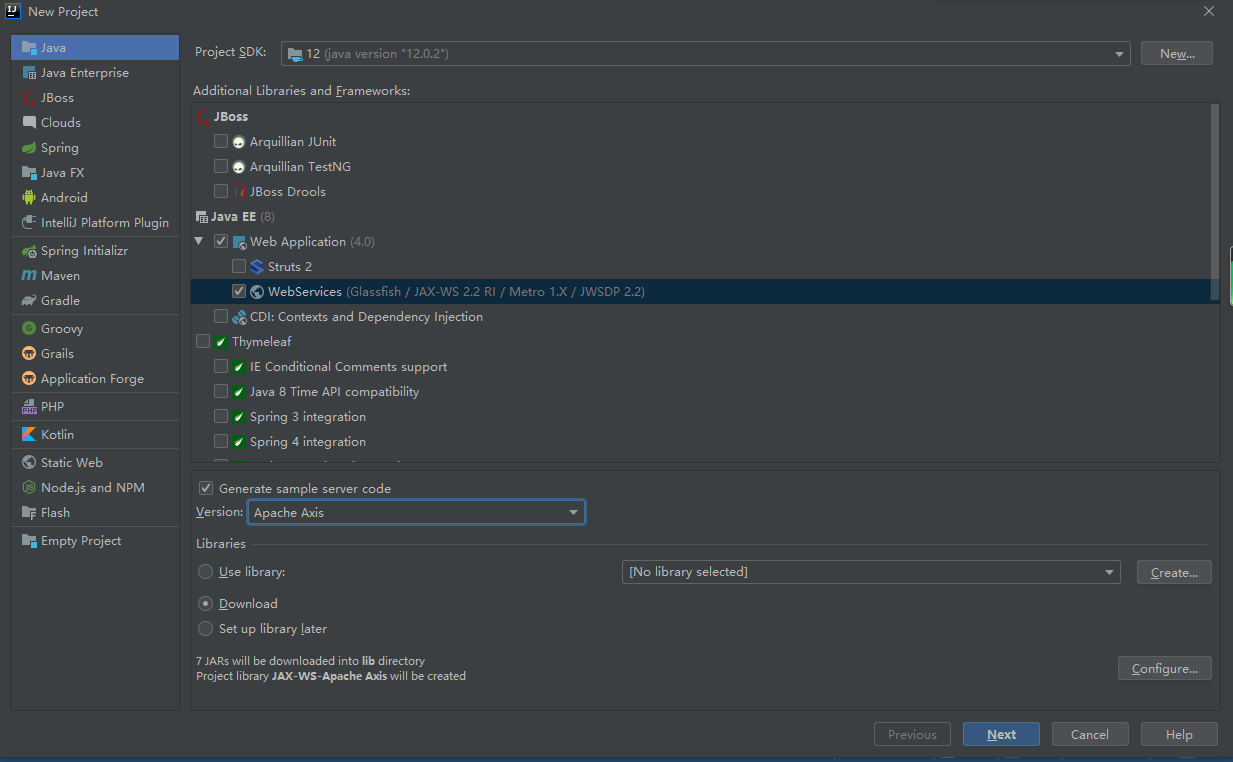Select the Java folder icon in sidebar
This screenshot has width=1233, height=762.
click(x=29, y=47)
